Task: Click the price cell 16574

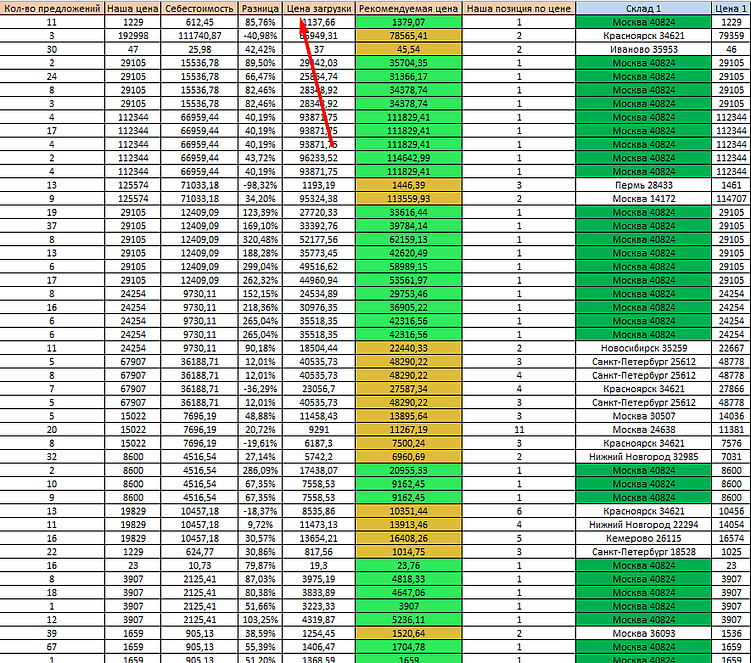Action: coord(731,538)
